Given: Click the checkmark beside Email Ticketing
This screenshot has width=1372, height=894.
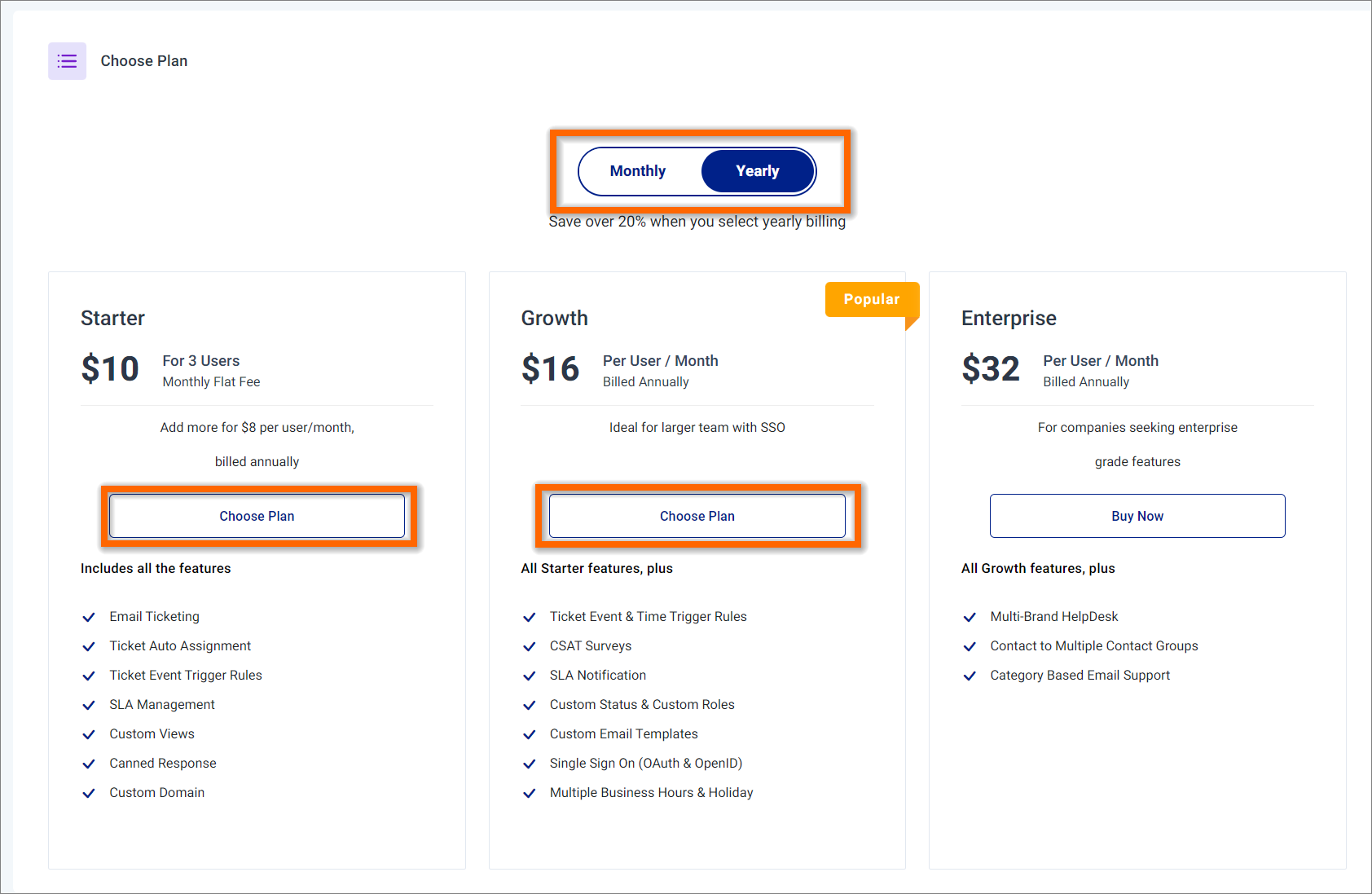Looking at the screenshot, I should [89, 617].
